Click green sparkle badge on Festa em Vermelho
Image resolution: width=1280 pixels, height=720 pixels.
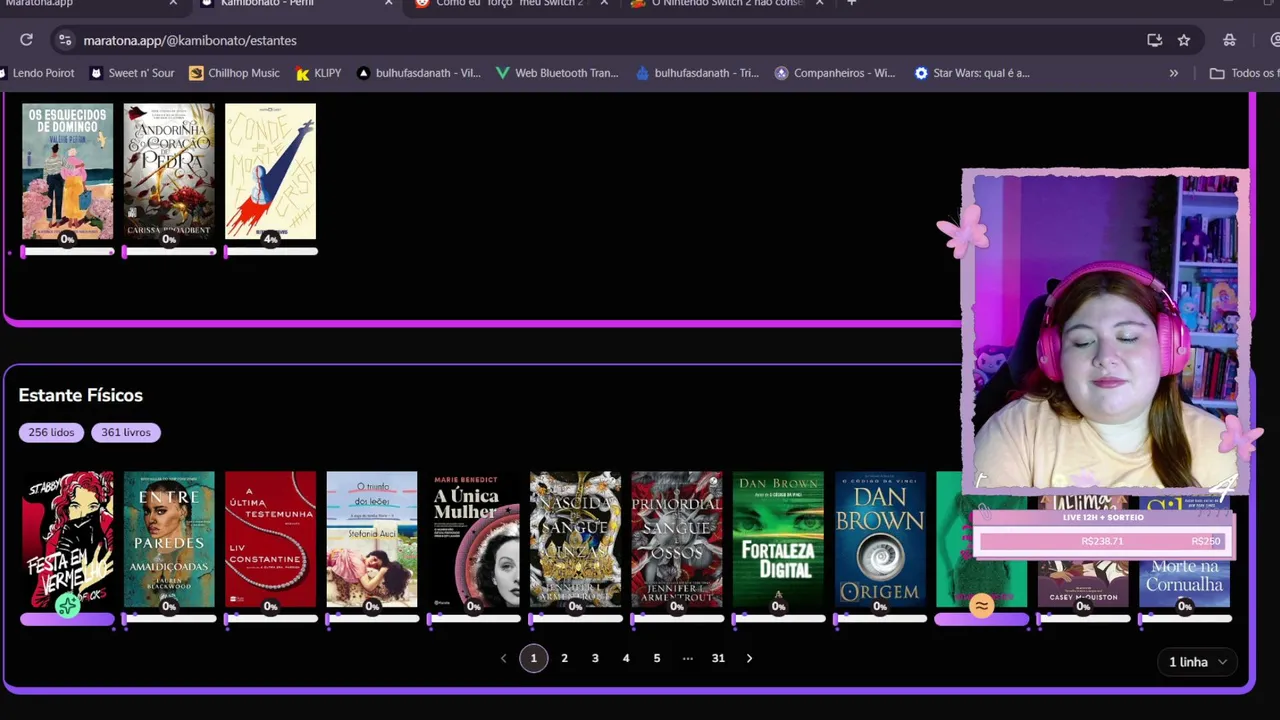(x=68, y=605)
